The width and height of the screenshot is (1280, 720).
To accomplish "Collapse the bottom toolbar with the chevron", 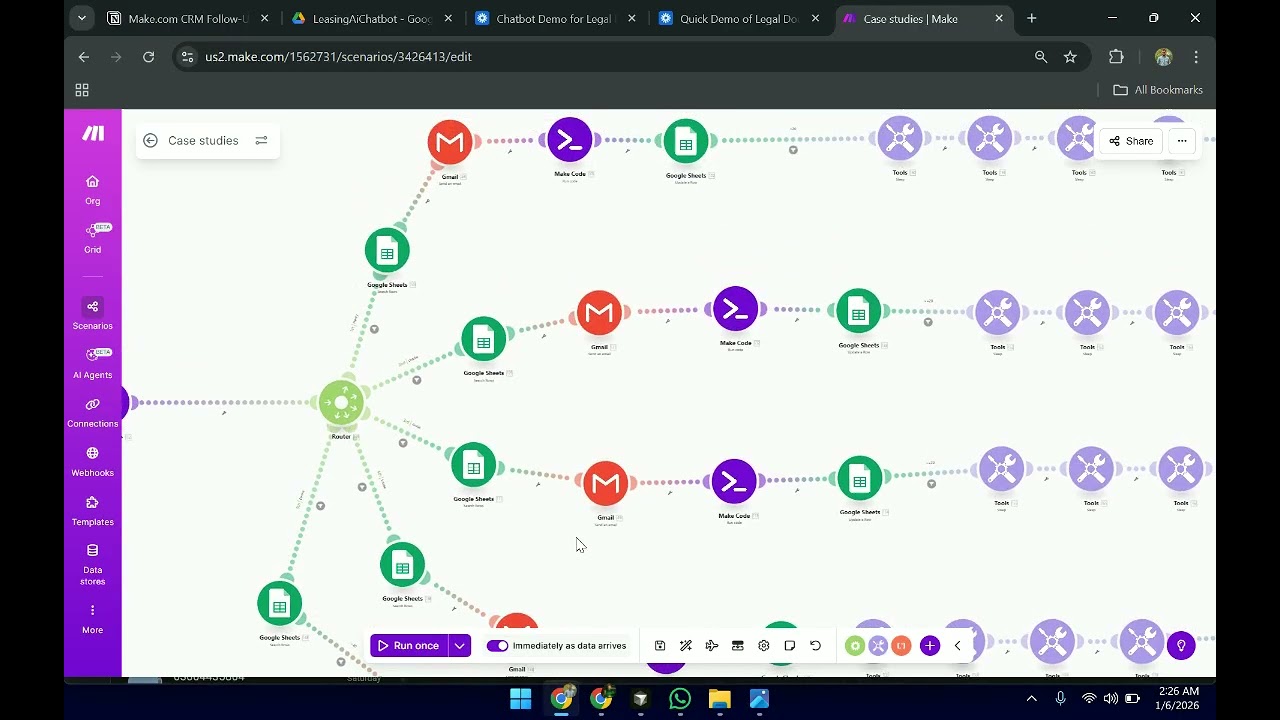I will point(957,646).
